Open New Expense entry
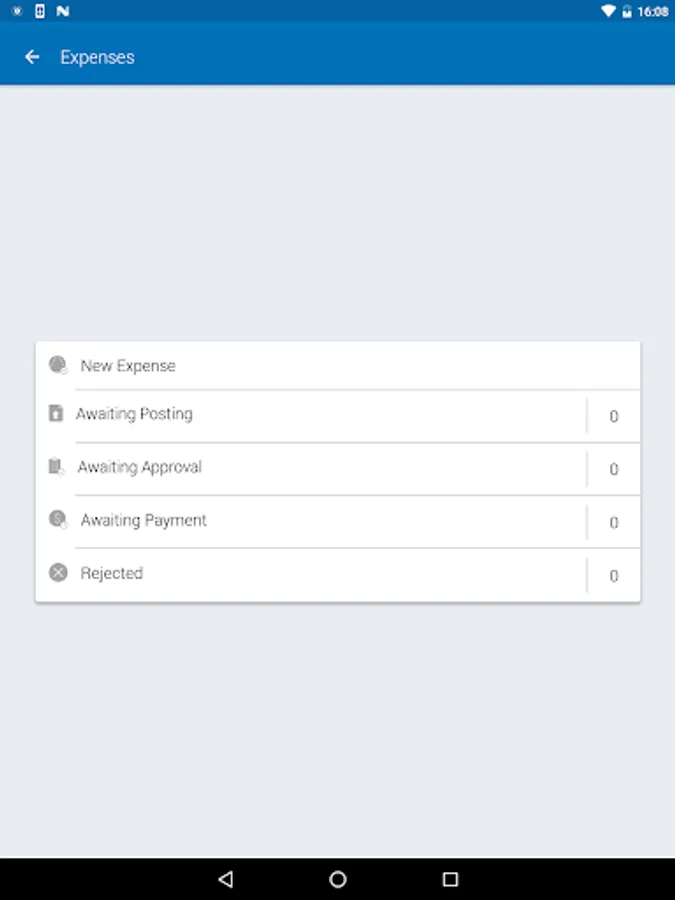The width and height of the screenshot is (675, 900). [x=128, y=366]
